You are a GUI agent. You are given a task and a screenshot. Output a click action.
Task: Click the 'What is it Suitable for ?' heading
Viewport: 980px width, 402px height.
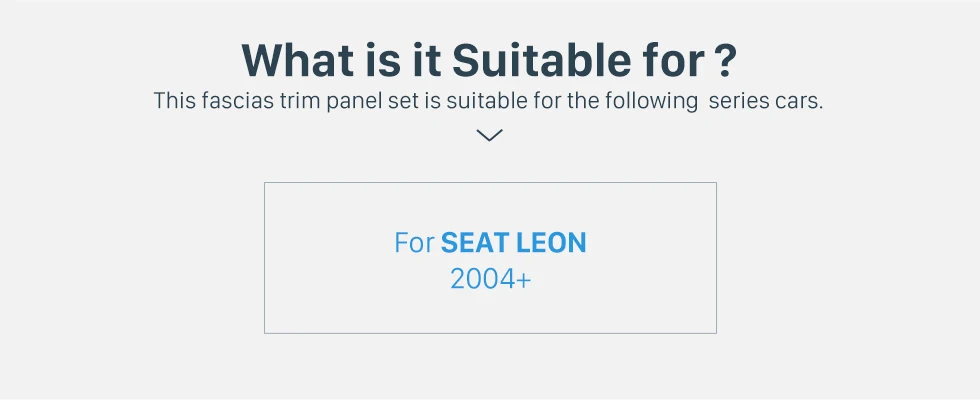click(x=489, y=60)
